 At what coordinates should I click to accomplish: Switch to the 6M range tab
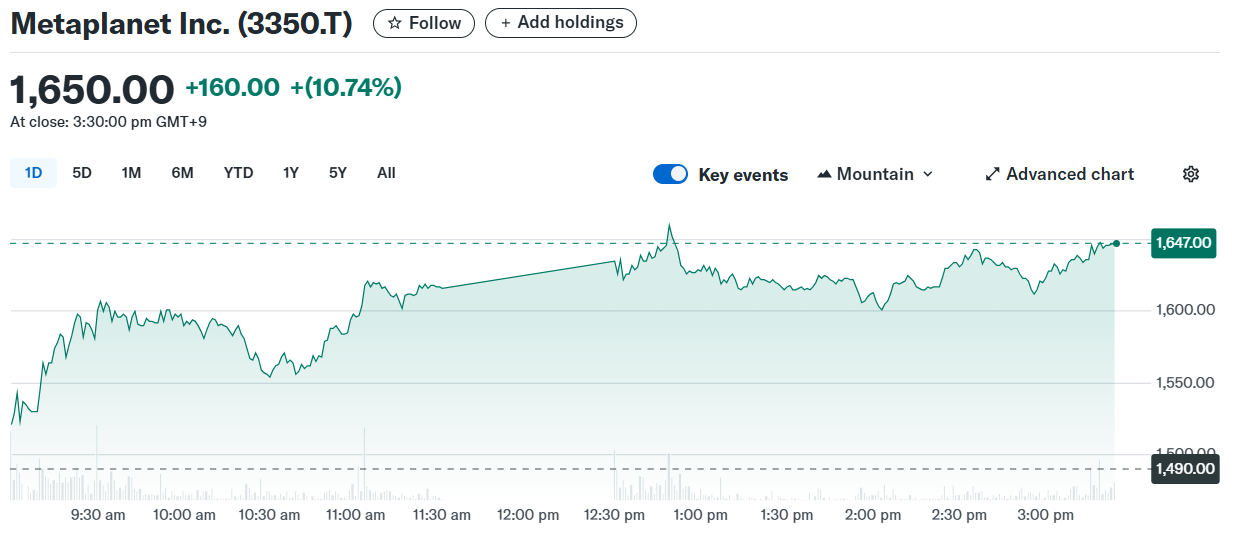(x=182, y=173)
